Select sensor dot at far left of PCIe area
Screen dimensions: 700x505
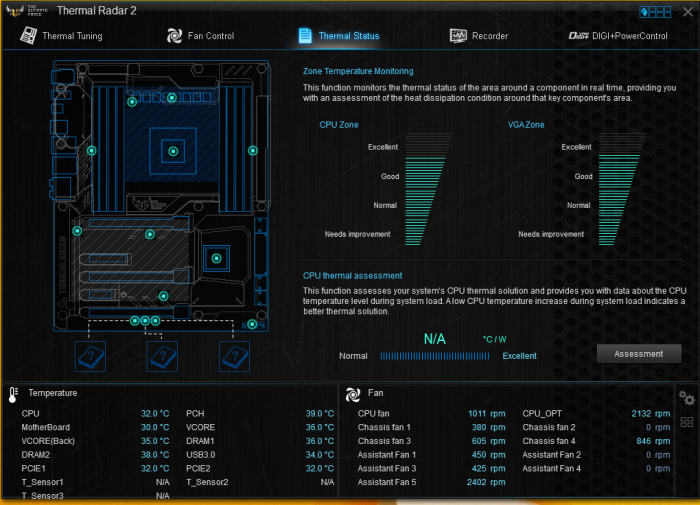click(77, 231)
